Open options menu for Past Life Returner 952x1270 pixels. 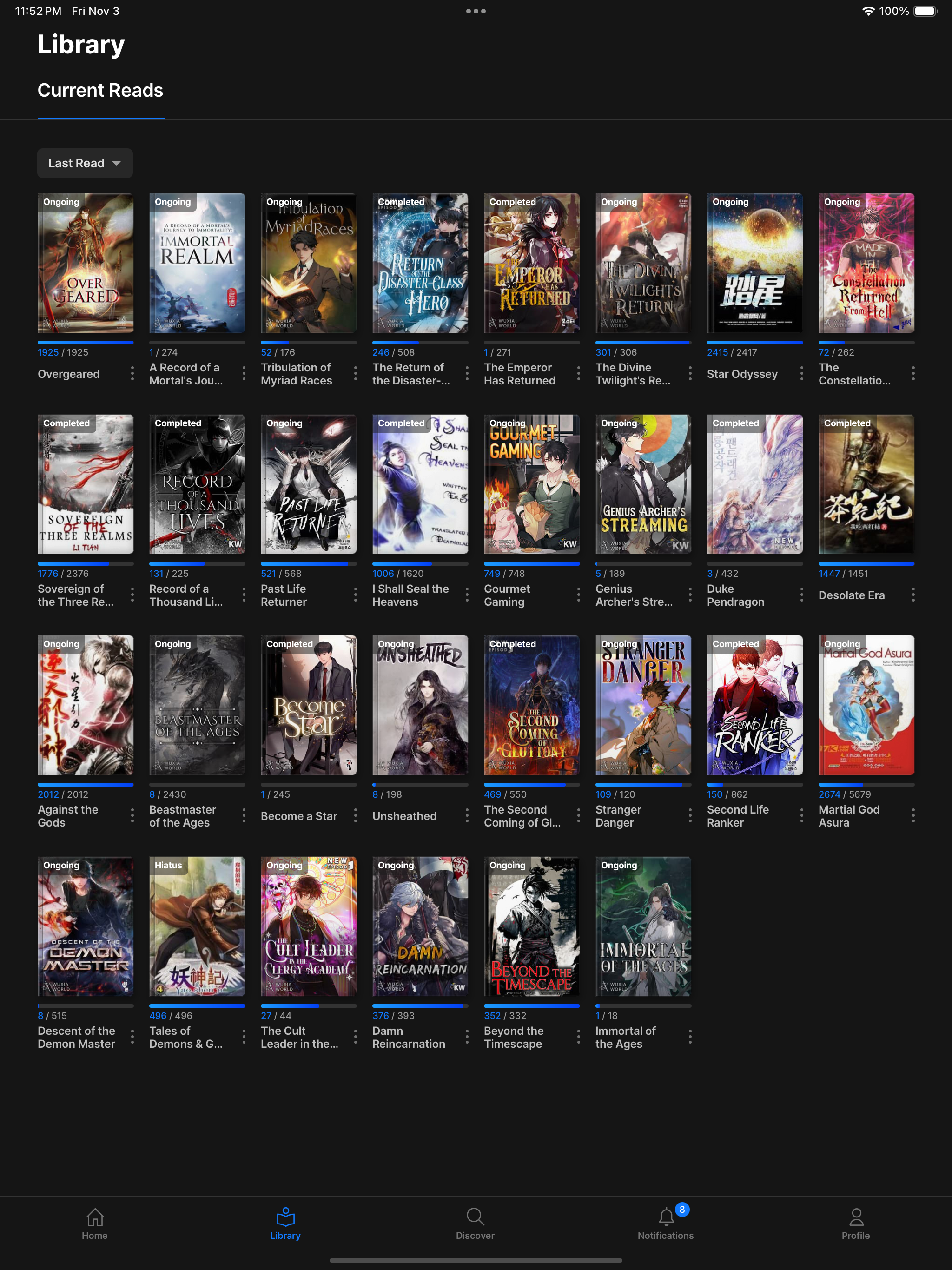point(356,595)
